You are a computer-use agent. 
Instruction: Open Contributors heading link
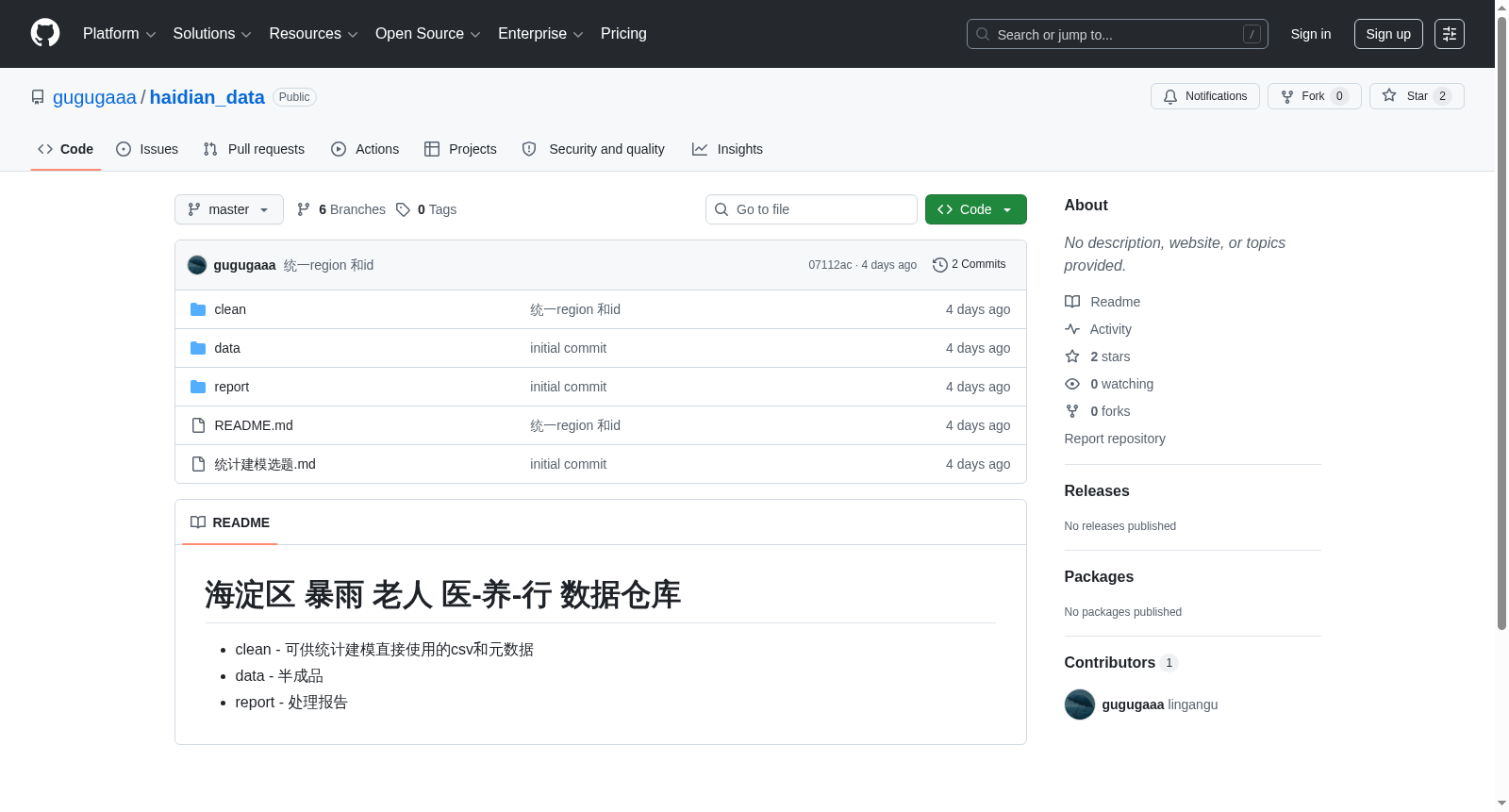(x=1121, y=663)
